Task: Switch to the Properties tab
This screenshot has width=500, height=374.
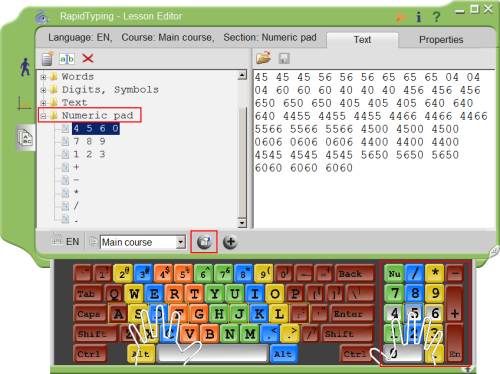Action: pos(441,40)
